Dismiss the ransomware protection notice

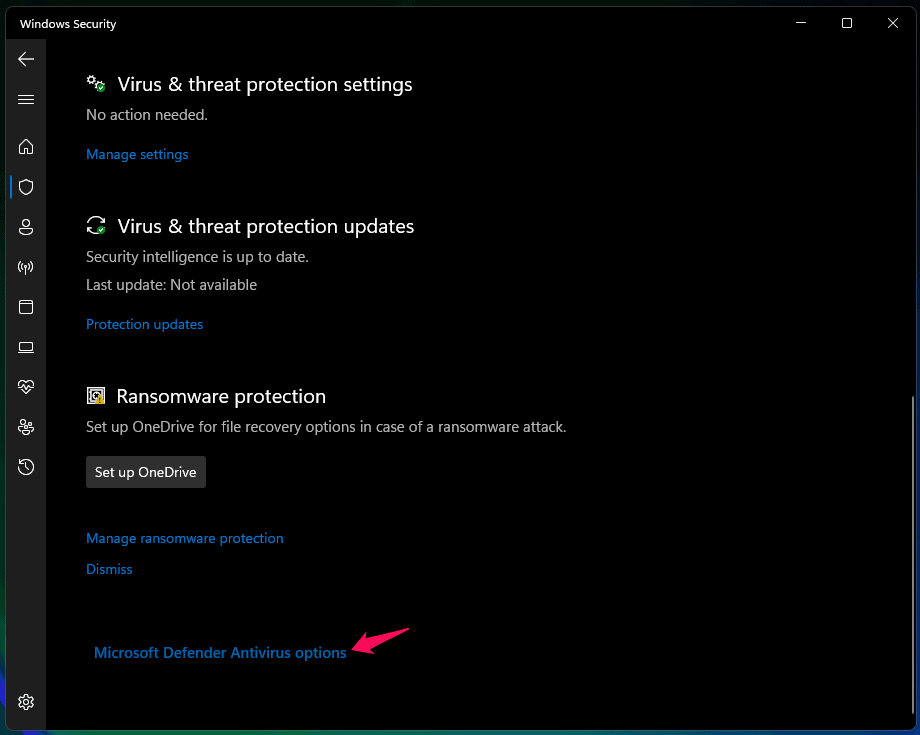(x=109, y=569)
